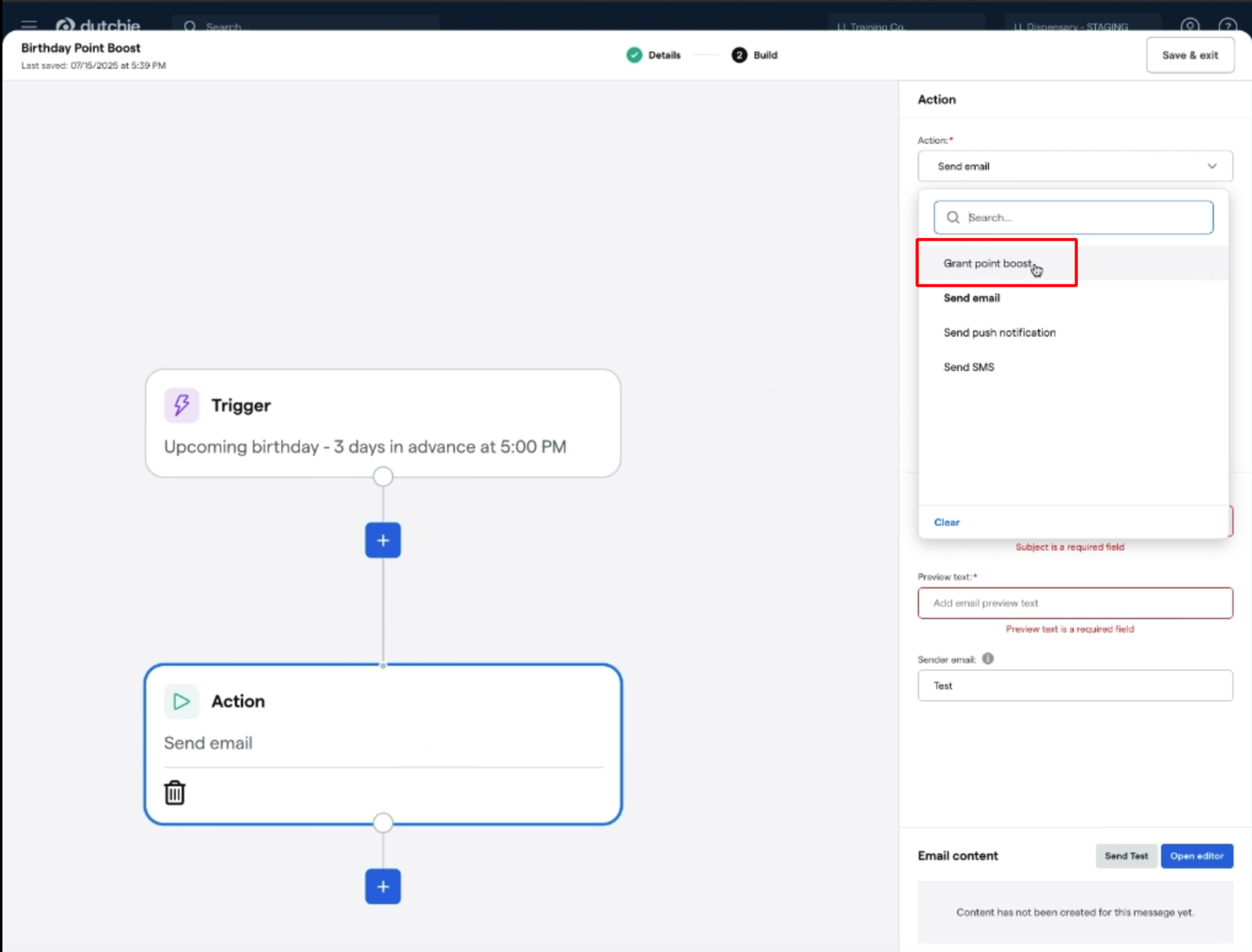Click the Sender email field with Test
This screenshot has width=1252, height=952.
coord(1075,685)
